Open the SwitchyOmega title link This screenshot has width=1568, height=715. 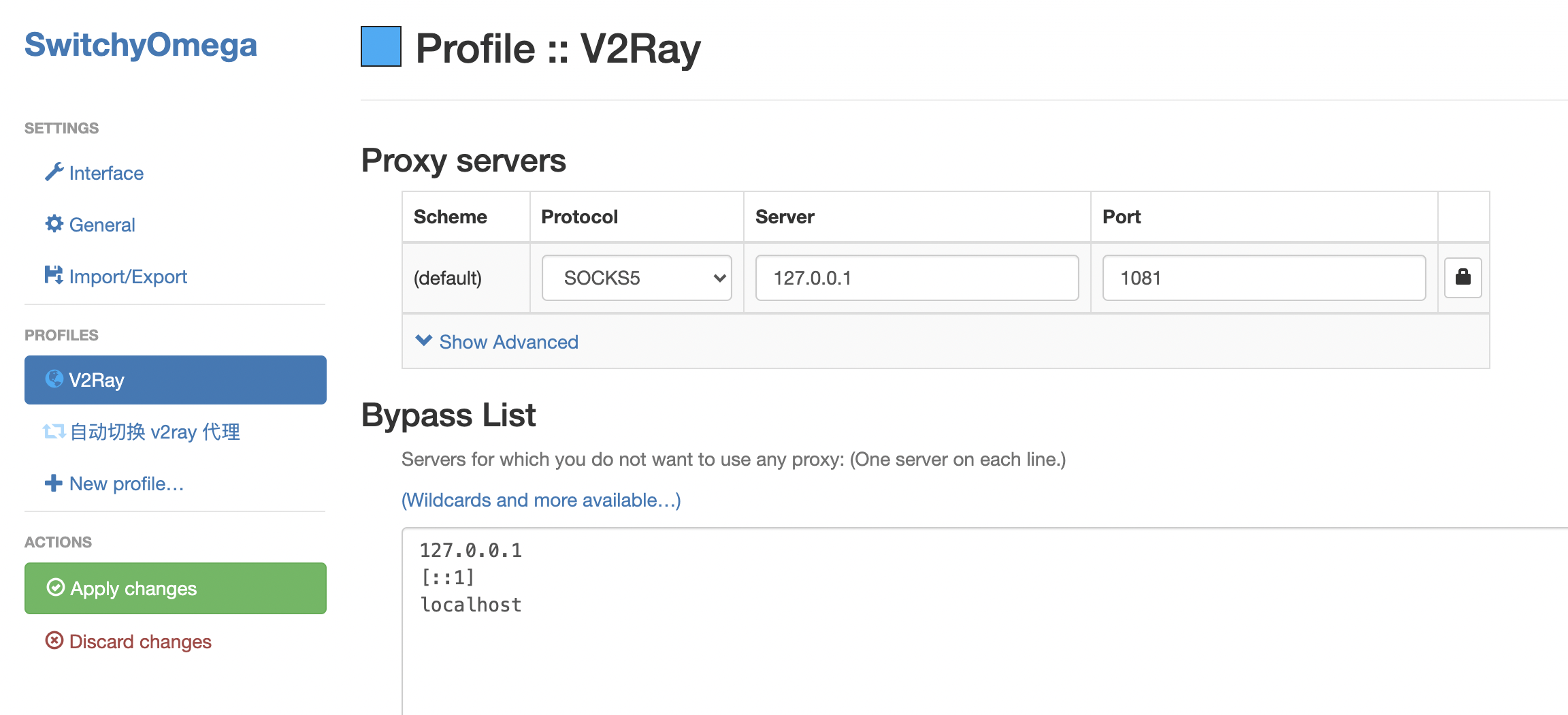pos(141,45)
